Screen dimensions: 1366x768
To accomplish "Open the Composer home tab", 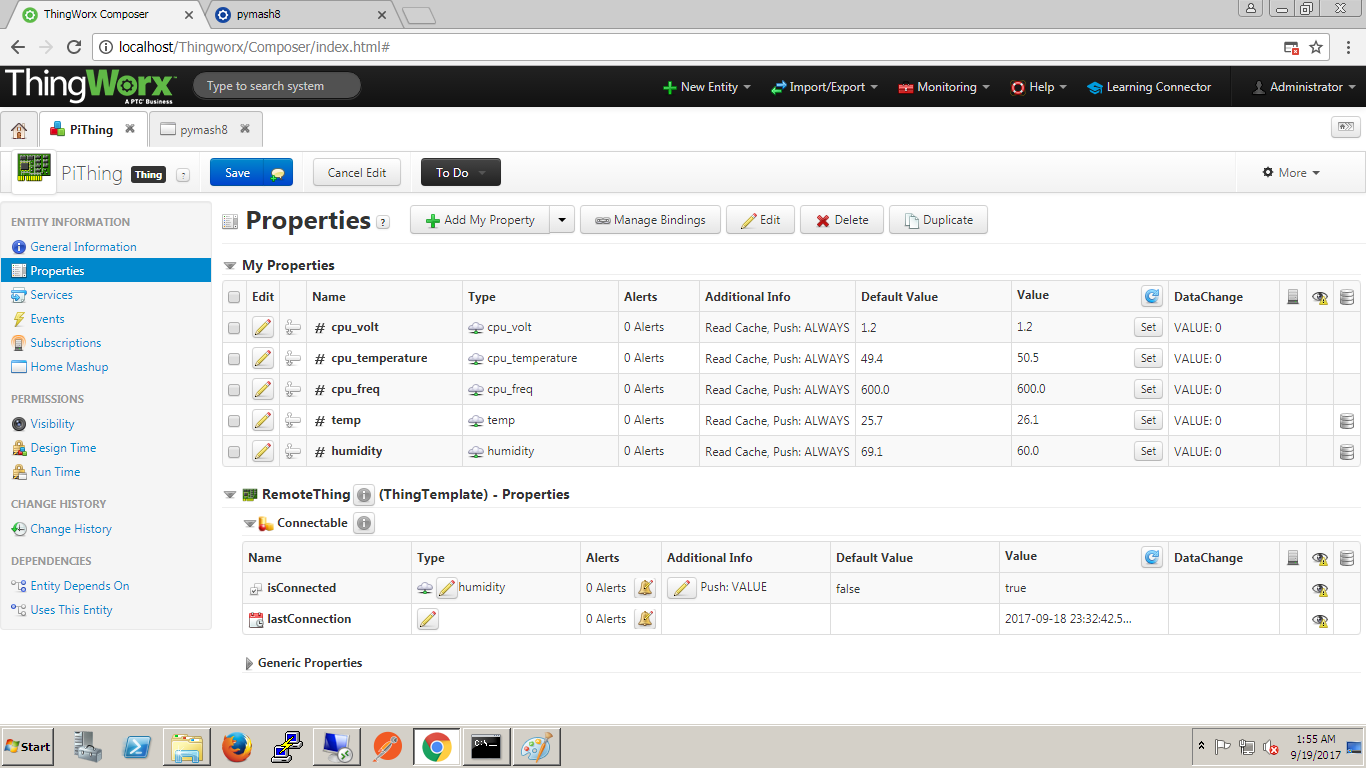I will (19, 130).
